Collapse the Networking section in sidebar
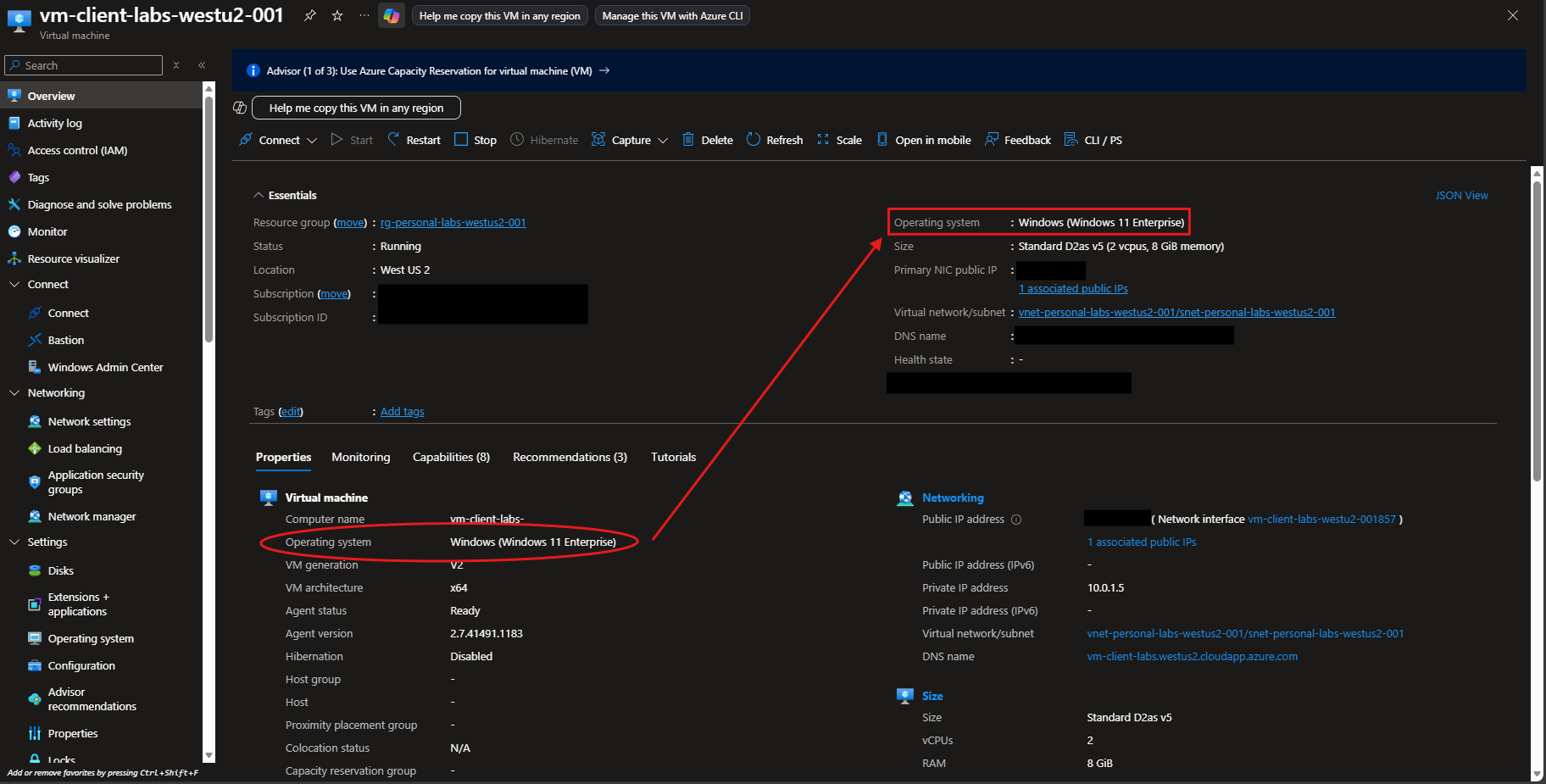Viewport: 1546px width, 784px height. pos(14,392)
